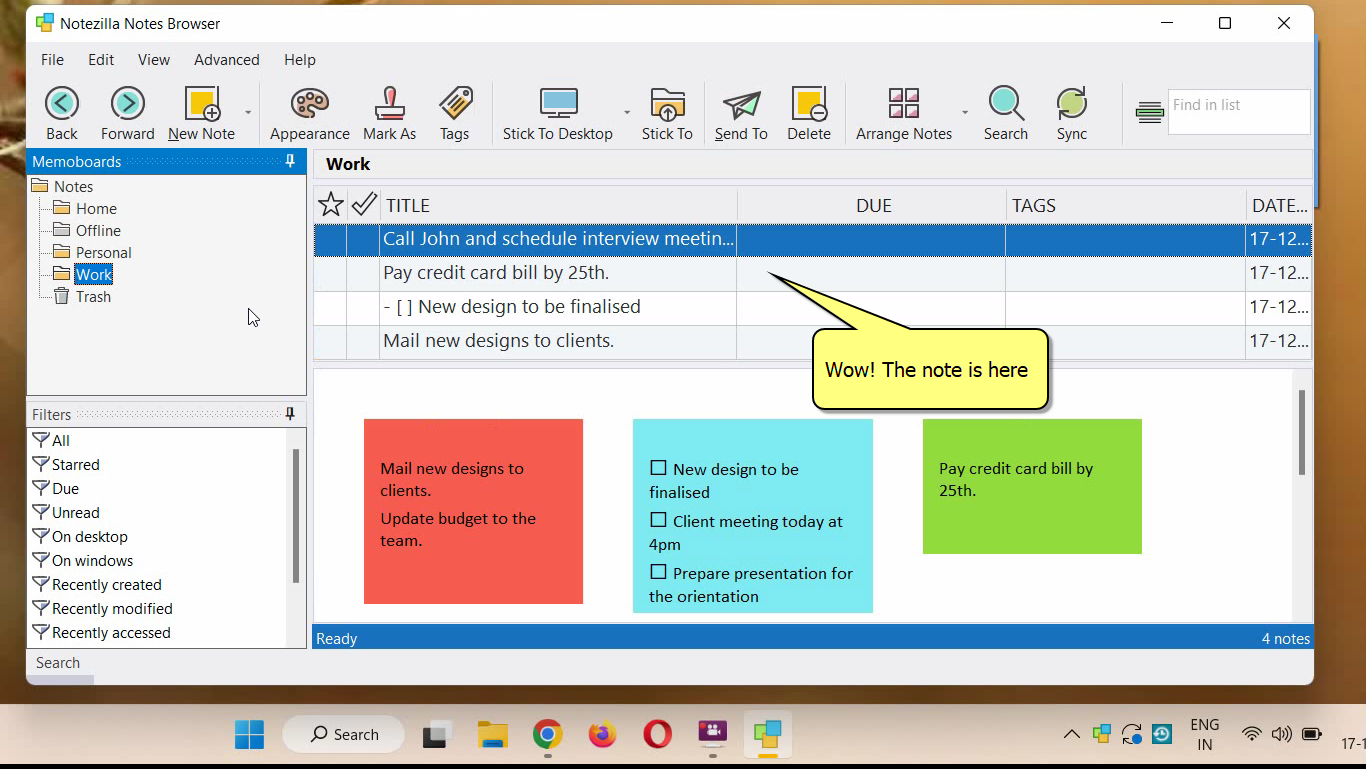Pin the Filters panel
The image size is (1366, 769).
[290, 414]
